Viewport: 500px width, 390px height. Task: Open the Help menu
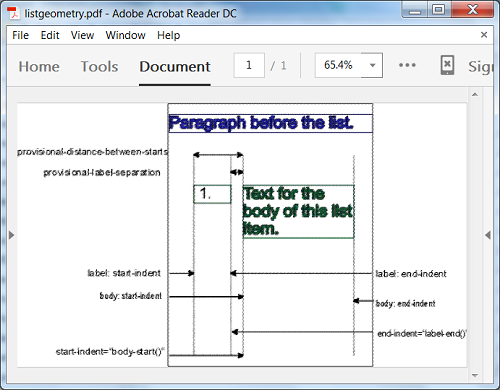(x=168, y=35)
